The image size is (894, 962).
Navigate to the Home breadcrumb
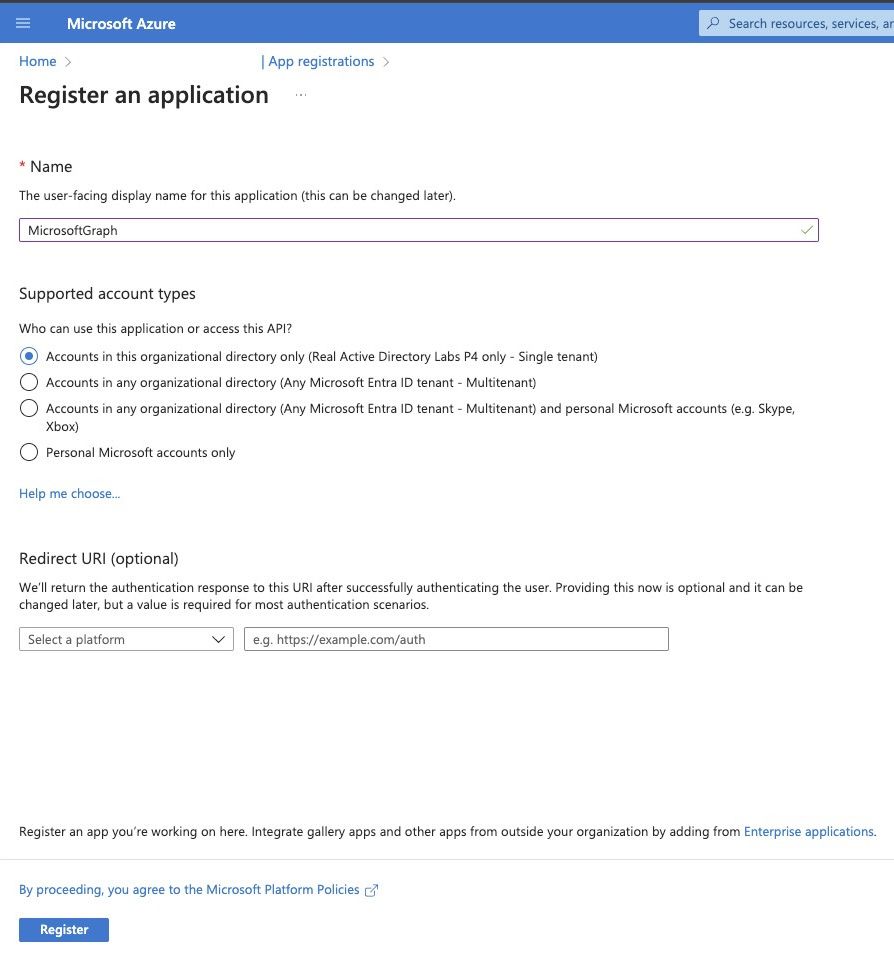pos(37,61)
